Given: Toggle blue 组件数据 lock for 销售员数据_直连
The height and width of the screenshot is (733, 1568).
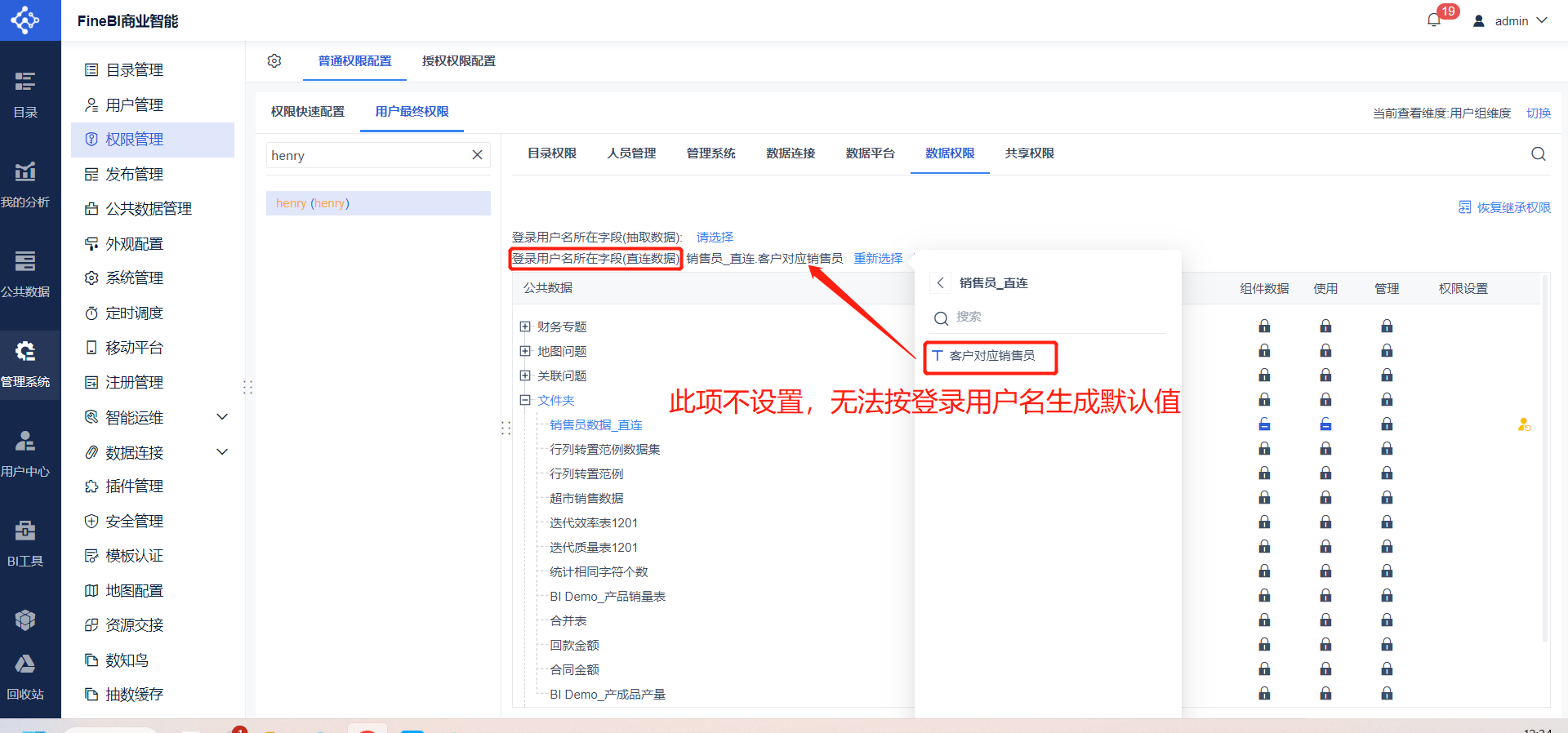Looking at the screenshot, I should (x=1264, y=424).
